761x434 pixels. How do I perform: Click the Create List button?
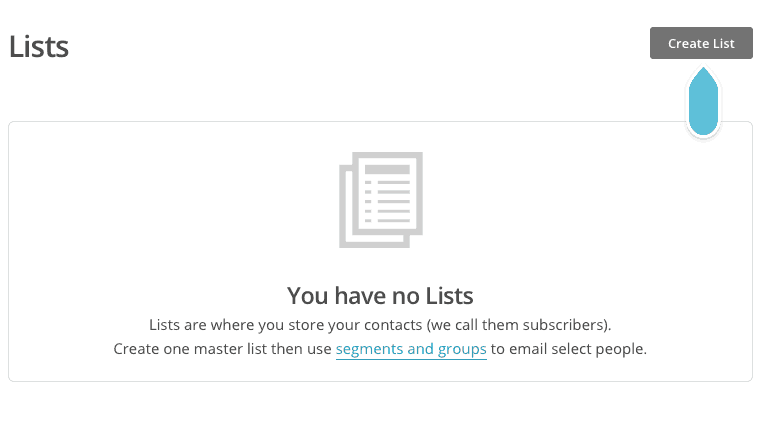click(700, 43)
